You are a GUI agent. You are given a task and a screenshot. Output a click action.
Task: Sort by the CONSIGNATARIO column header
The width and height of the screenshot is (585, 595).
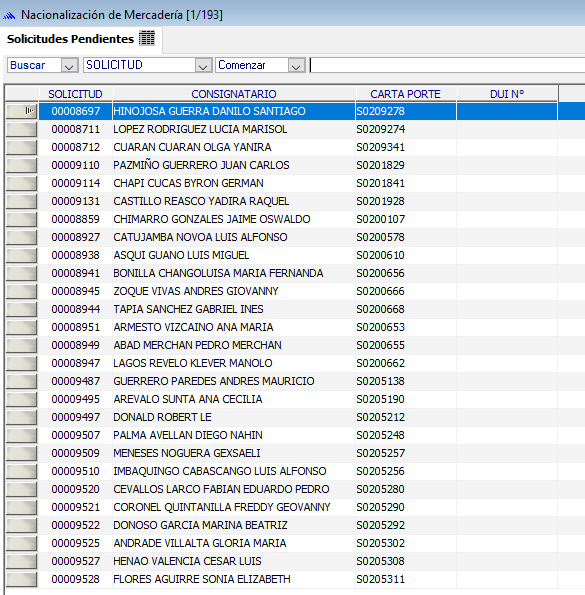point(234,94)
